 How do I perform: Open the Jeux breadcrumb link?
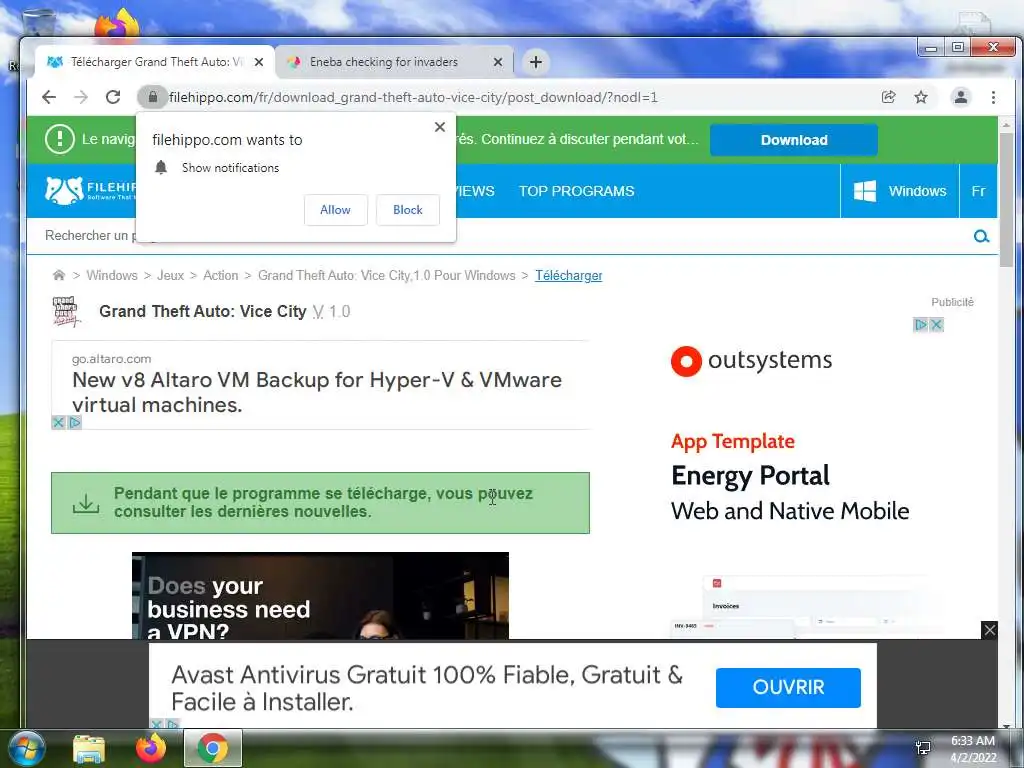click(170, 276)
